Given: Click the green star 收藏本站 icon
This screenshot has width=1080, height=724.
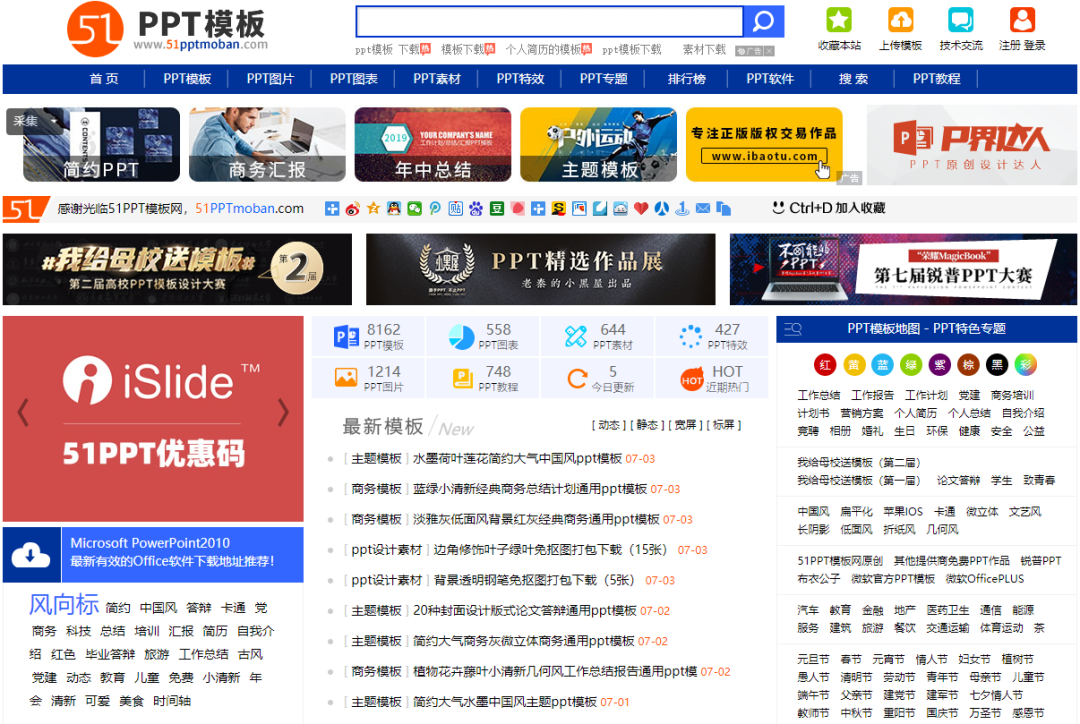Looking at the screenshot, I should (x=838, y=19).
